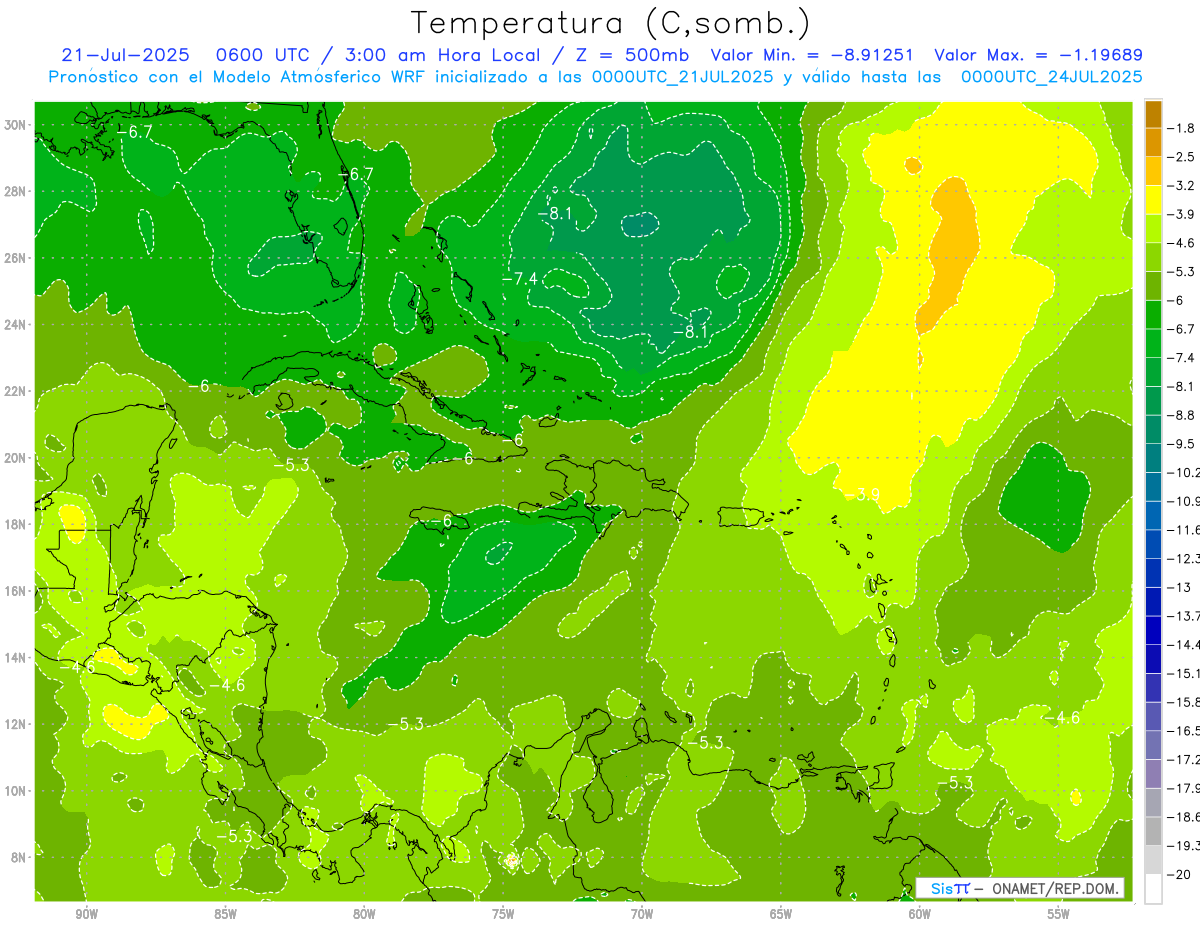1200x927 pixels.
Task: Click the 18N latitude axis label
Action: [x=17, y=524]
